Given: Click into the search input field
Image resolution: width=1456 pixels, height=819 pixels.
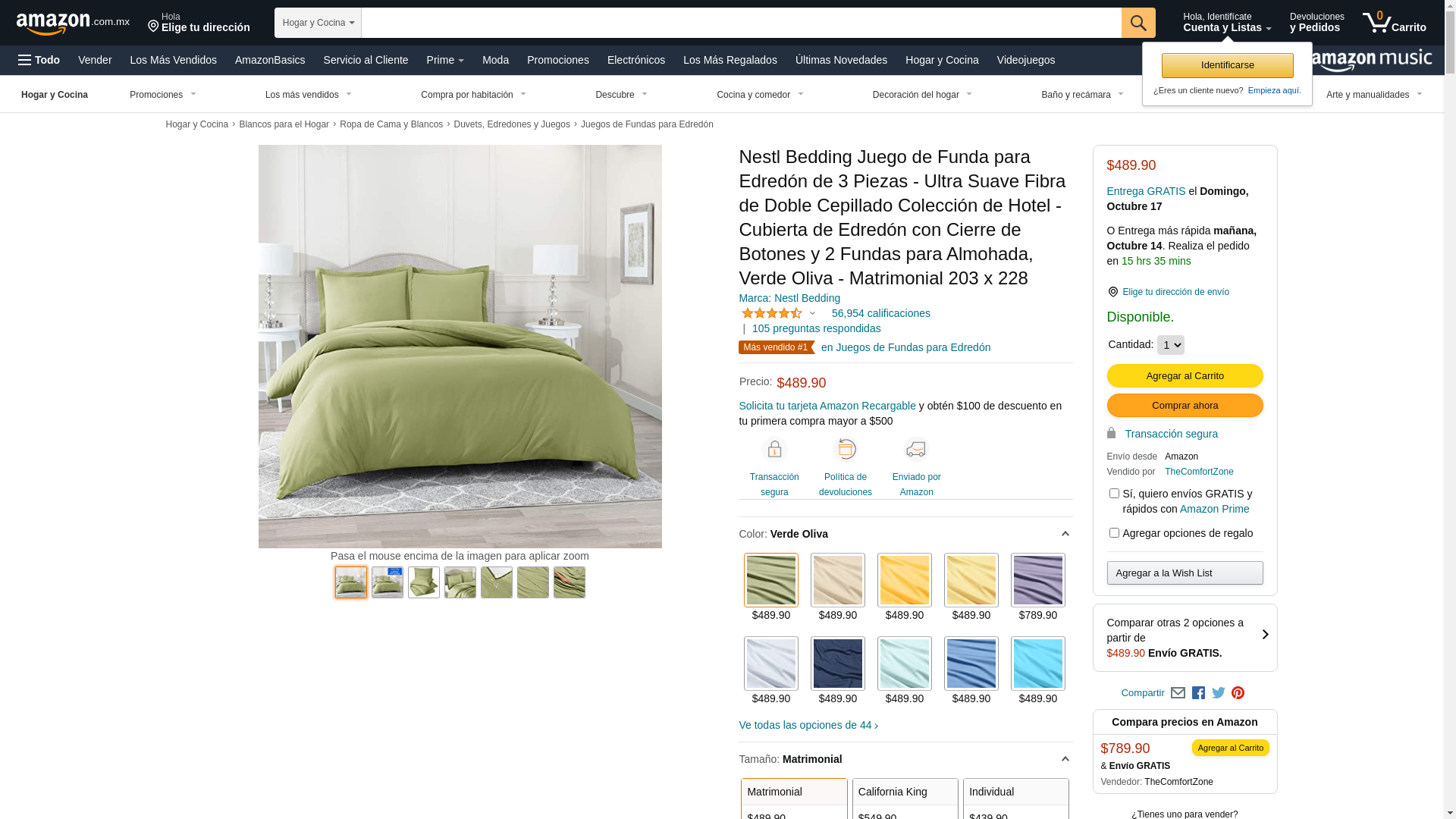Looking at the screenshot, I should click(x=741, y=23).
